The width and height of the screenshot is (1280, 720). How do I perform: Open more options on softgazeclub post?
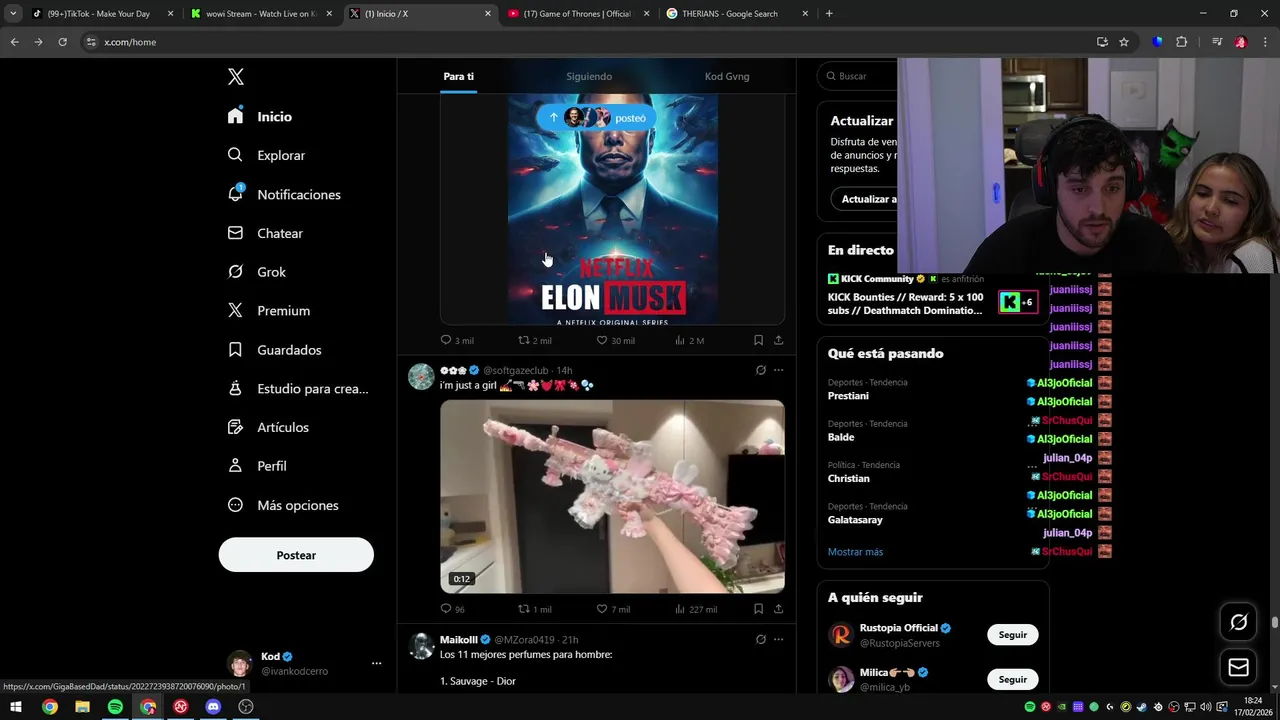pos(778,370)
